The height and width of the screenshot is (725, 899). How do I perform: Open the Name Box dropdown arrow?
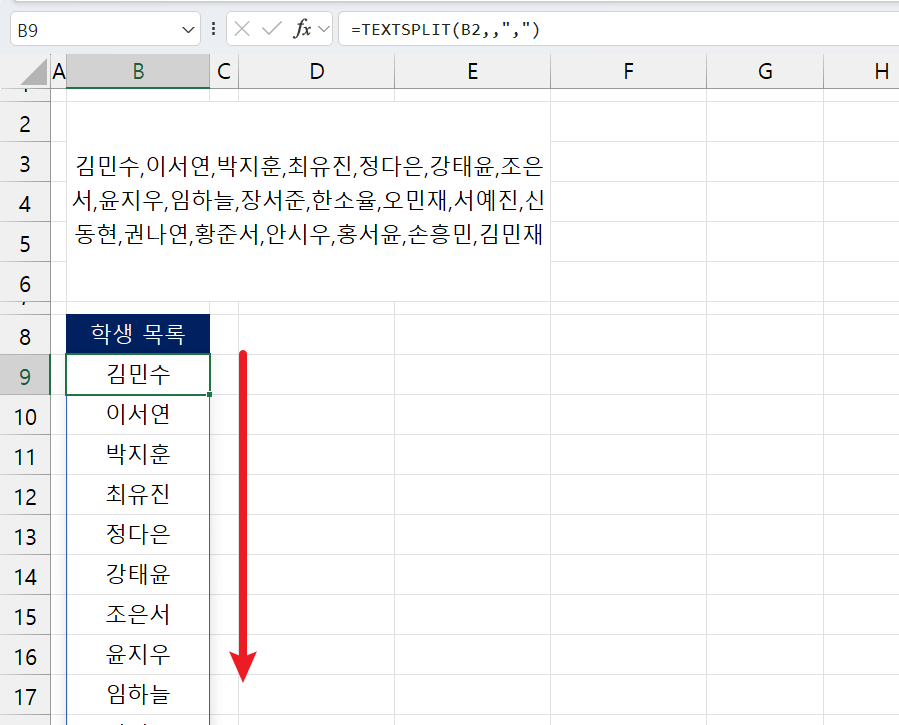tap(187, 30)
